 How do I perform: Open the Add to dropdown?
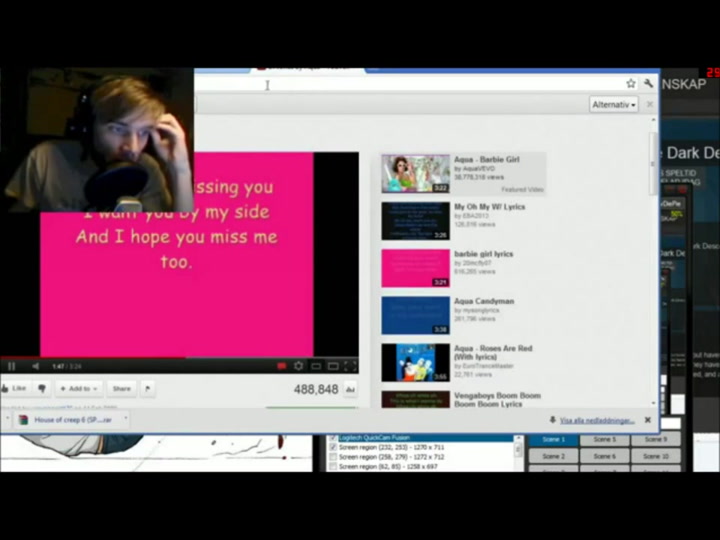[x=78, y=388]
